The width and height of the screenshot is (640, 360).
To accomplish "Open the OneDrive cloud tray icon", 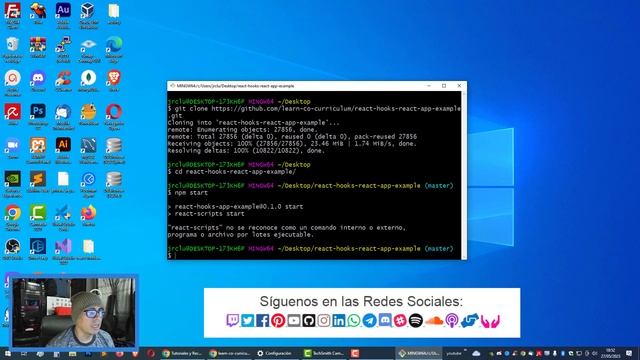I will (x=476, y=353).
